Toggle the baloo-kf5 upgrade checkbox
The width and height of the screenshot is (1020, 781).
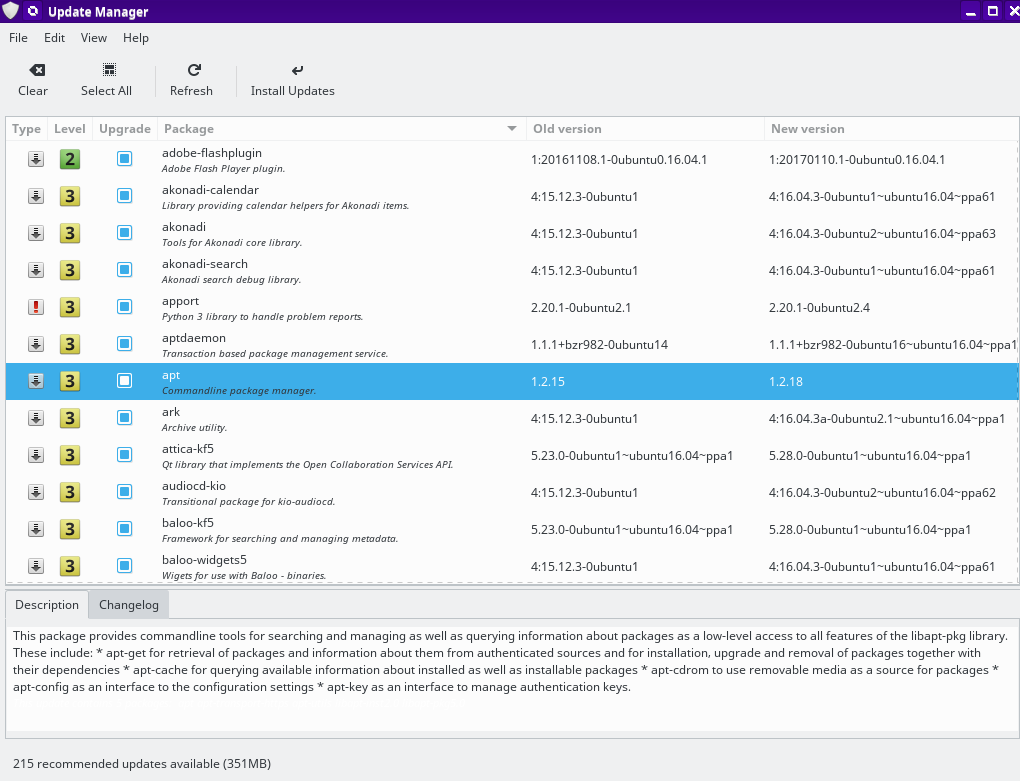[x=125, y=529]
